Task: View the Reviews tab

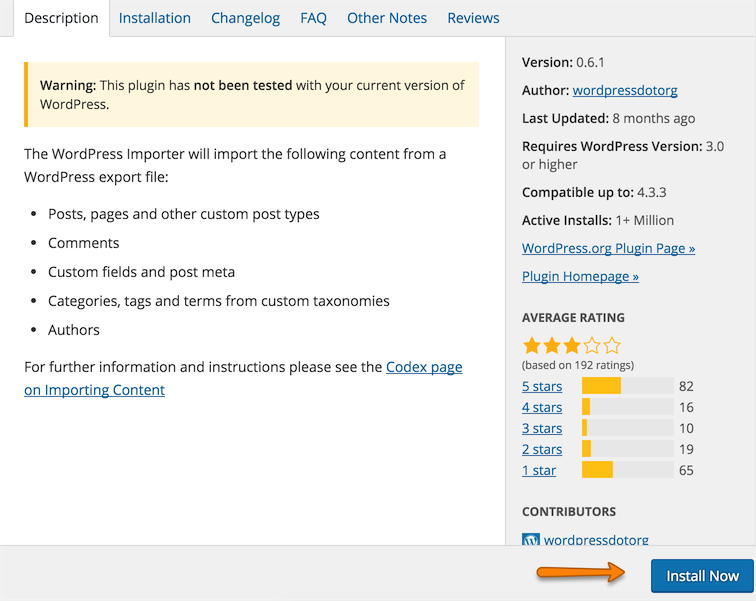Action: pyautogui.click(x=473, y=18)
